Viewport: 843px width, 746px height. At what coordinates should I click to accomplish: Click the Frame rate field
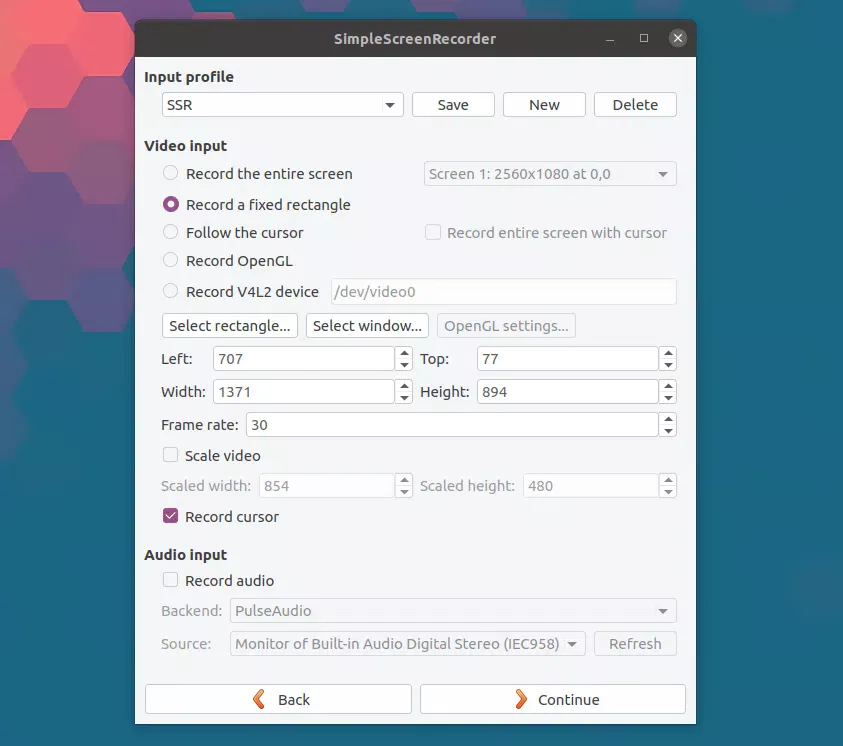click(452, 425)
